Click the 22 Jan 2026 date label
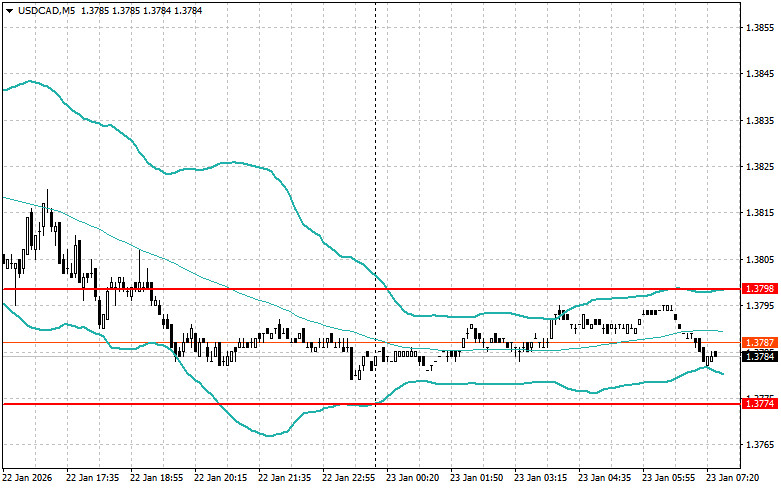The width and height of the screenshot is (781, 489). [x=27, y=478]
